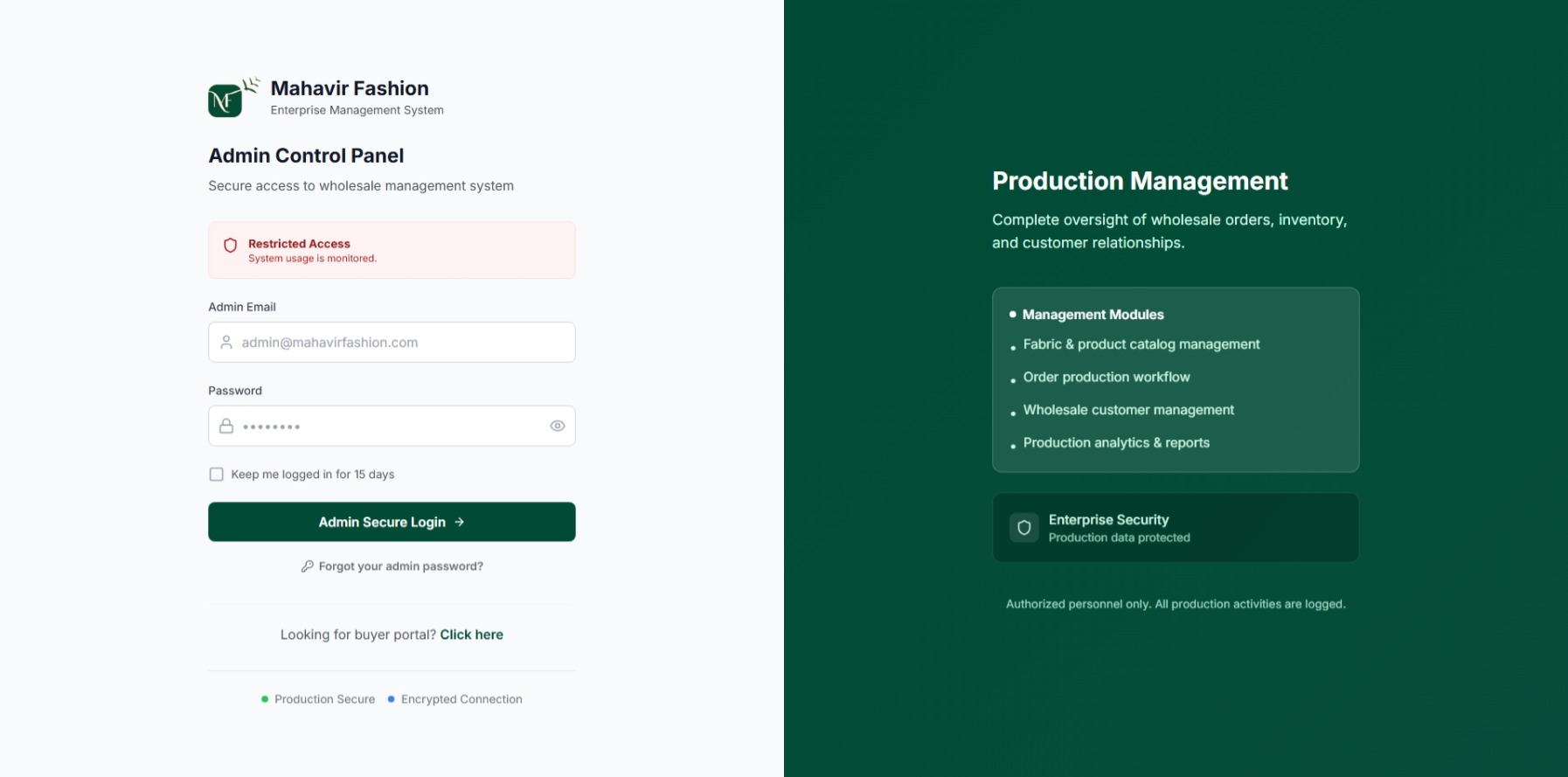1568x777 pixels.
Task: Click the key icon beside forgot password
Action: coord(308,566)
